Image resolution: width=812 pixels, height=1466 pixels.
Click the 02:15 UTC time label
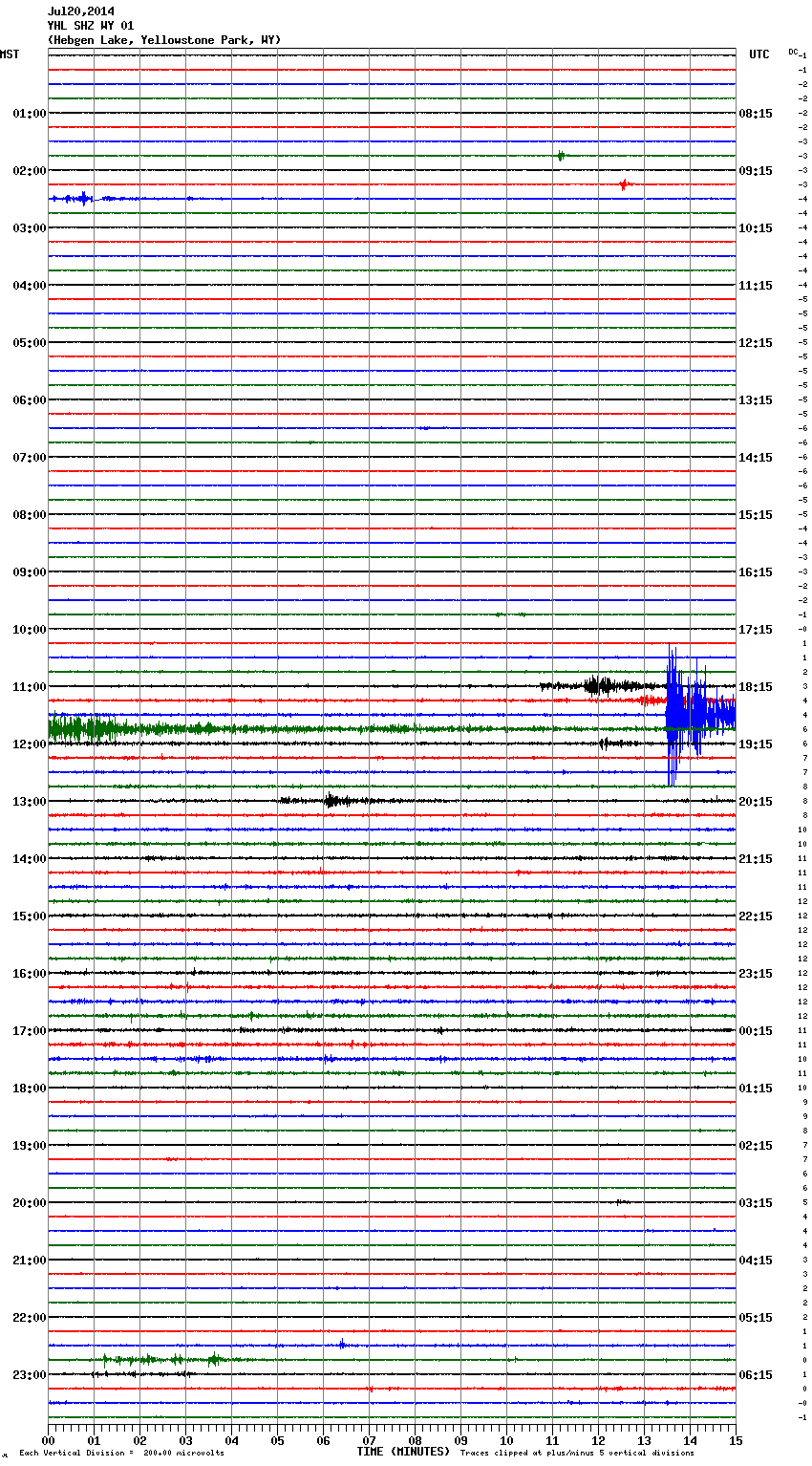point(756,1146)
